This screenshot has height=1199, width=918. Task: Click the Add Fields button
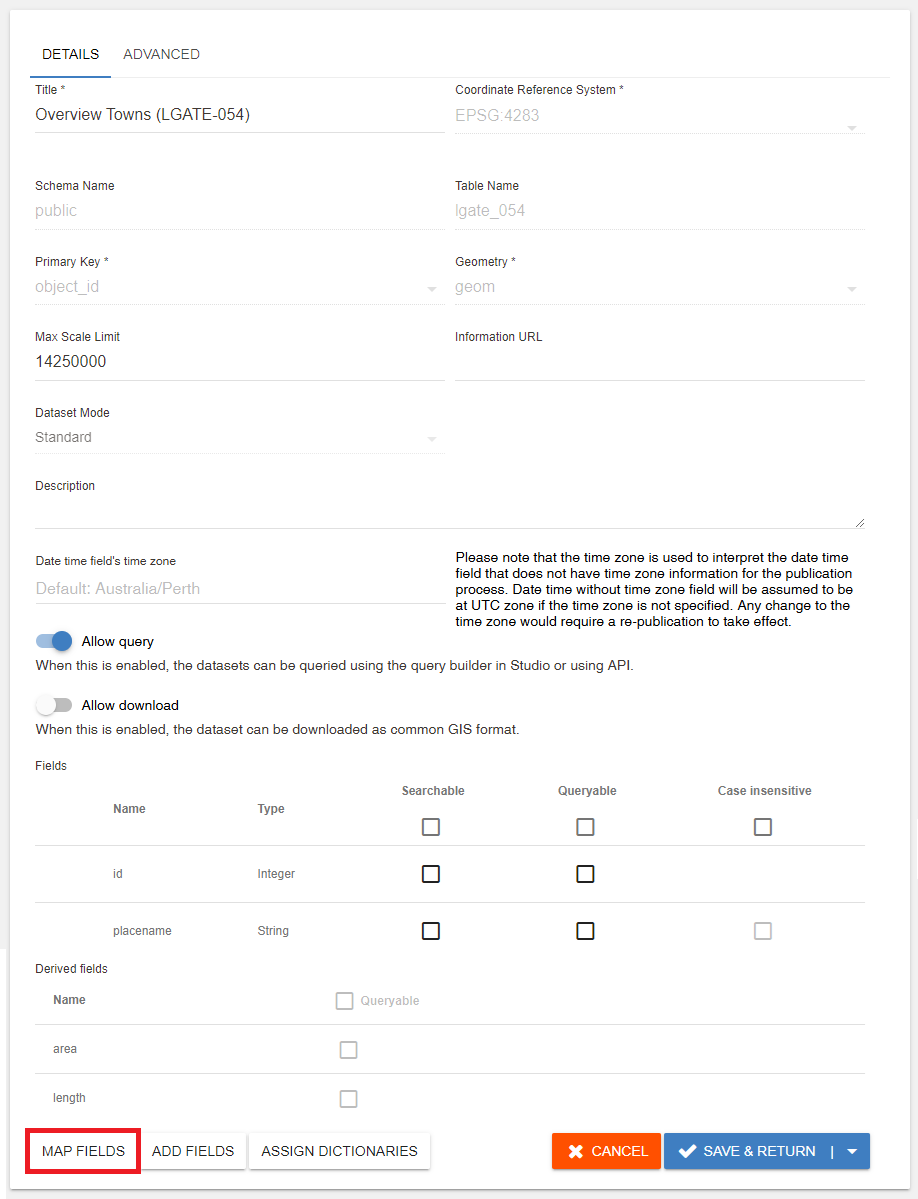(193, 1151)
